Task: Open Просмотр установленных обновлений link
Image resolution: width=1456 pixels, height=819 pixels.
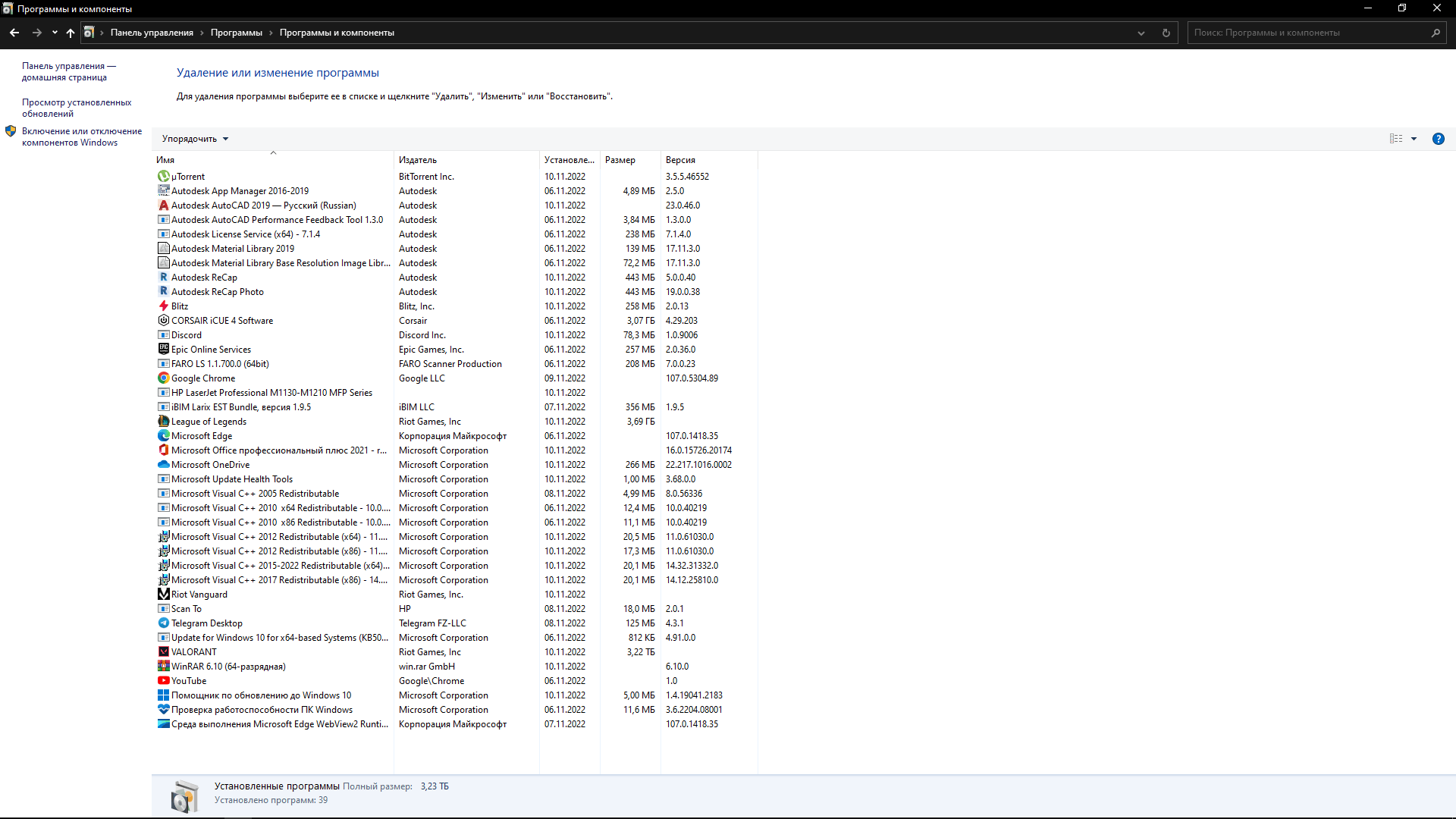Action: coord(77,108)
